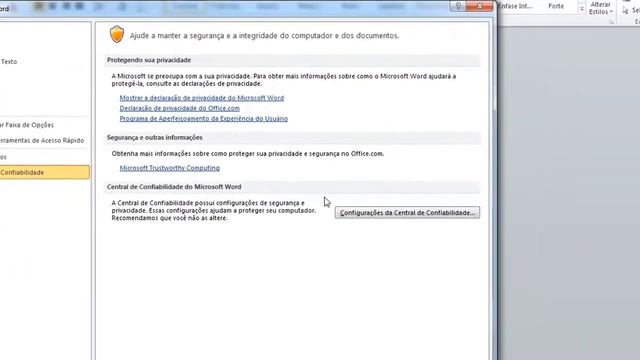Screen dimensions: 640x360
Task: Select the highlighted Confiabilidade sidebar item
Action: point(44,172)
